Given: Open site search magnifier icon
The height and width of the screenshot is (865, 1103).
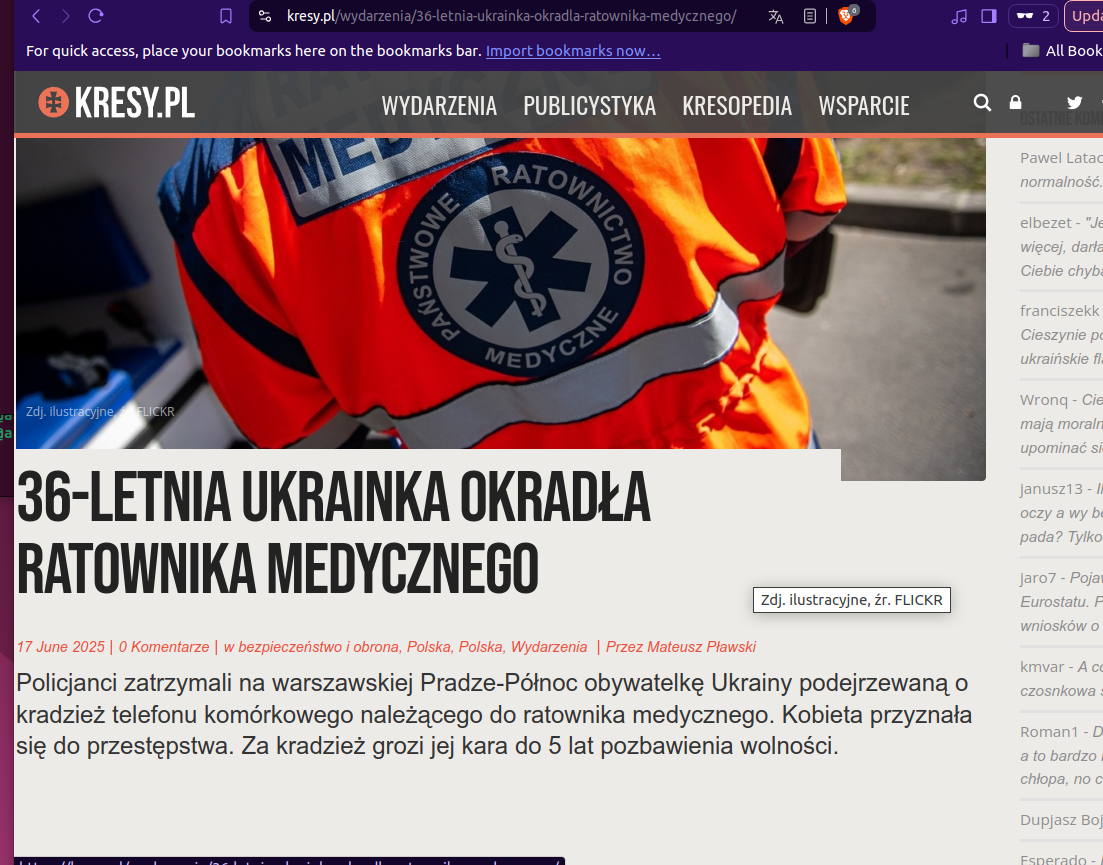Looking at the screenshot, I should 983,103.
